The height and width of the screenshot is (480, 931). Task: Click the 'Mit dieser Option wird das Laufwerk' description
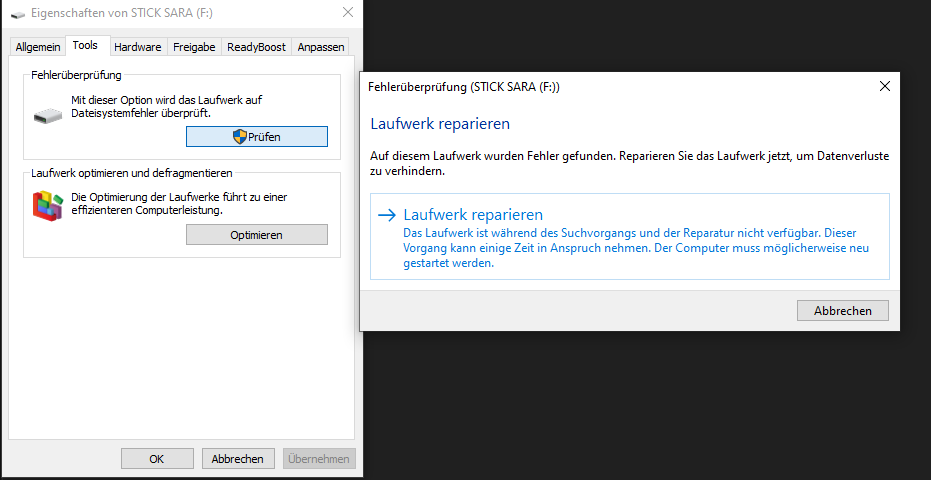click(x=166, y=106)
